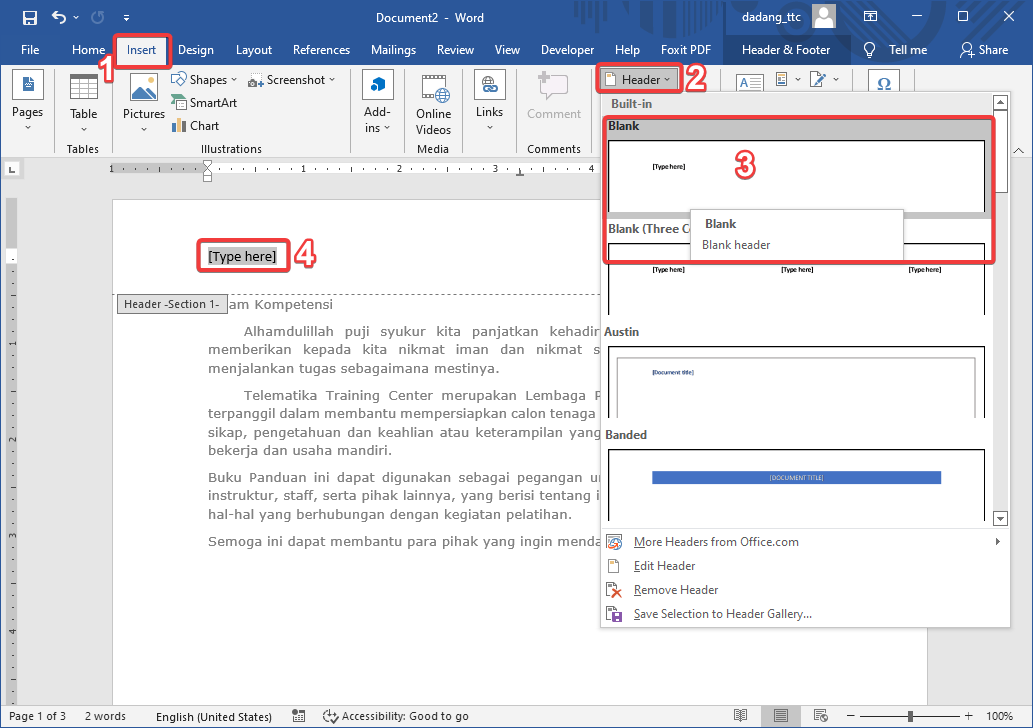
Task: Click the Chart icon
Action: click(x=195, y=125)
